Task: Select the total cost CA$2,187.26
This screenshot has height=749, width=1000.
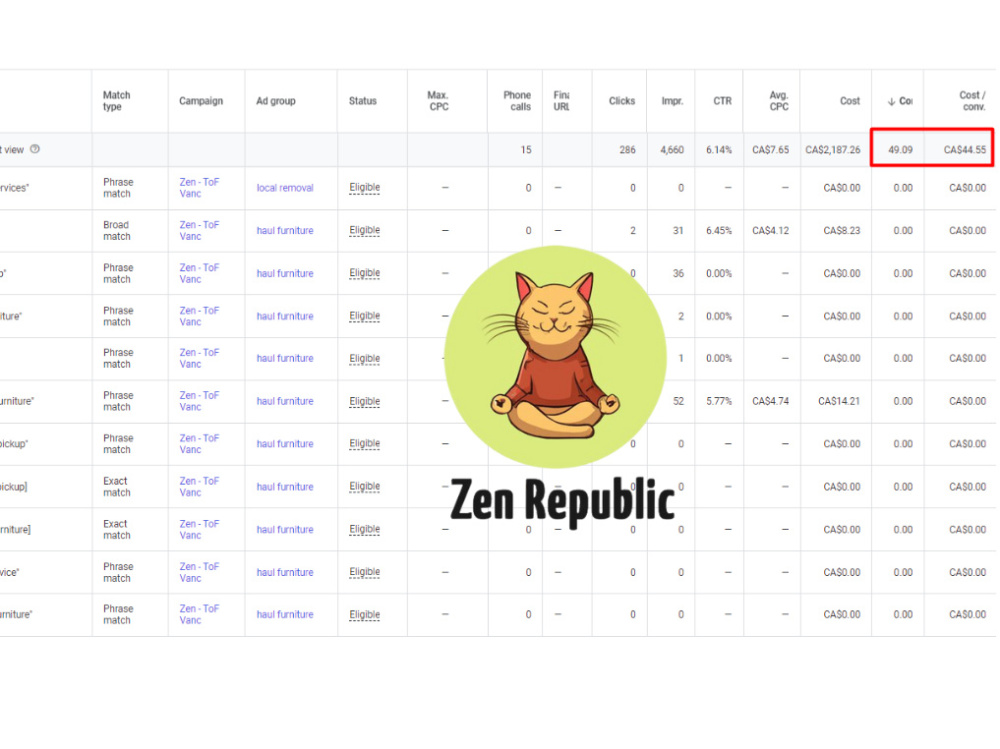Action: tap(832, 150)
